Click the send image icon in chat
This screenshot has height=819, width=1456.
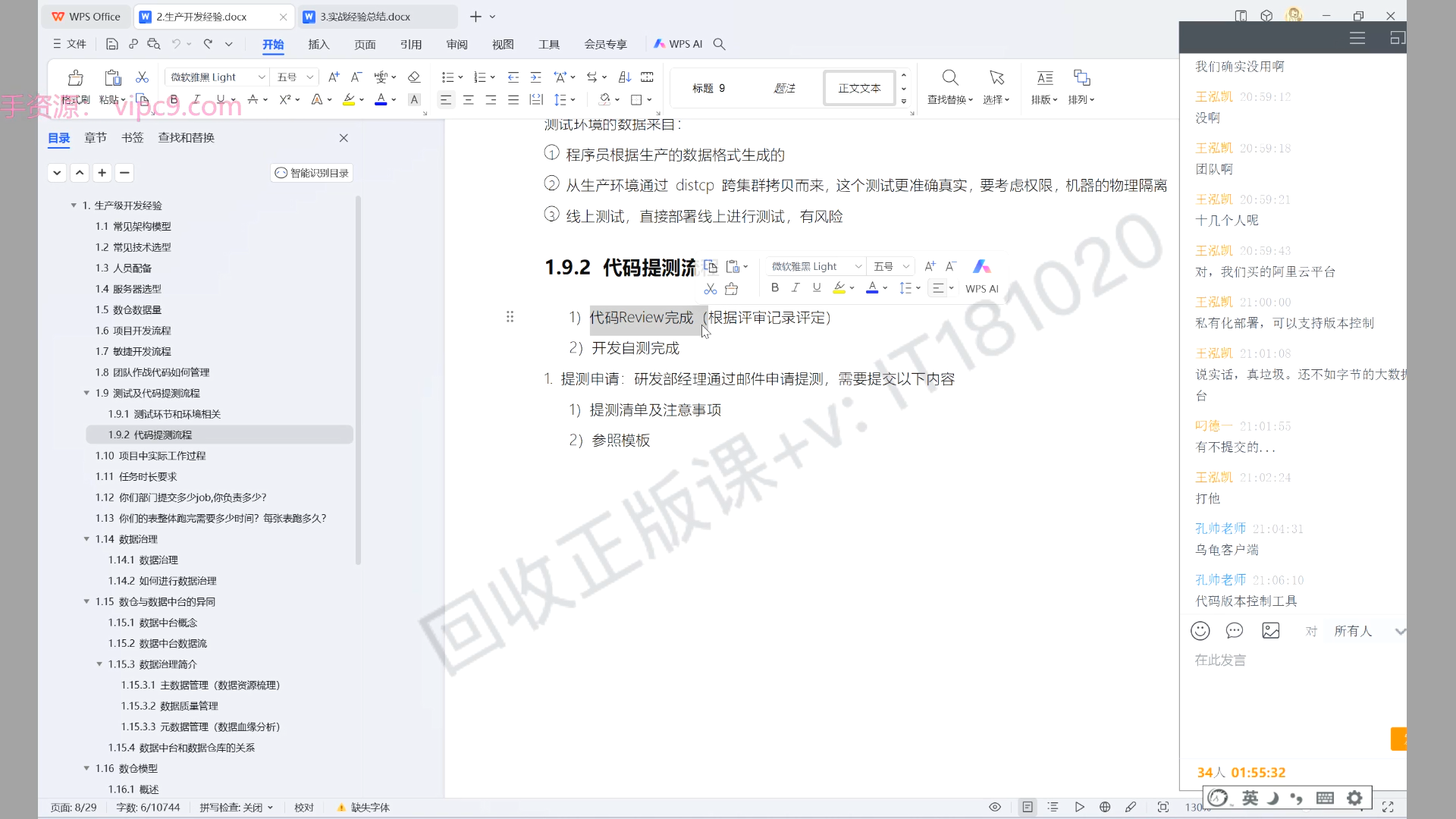1270,631
